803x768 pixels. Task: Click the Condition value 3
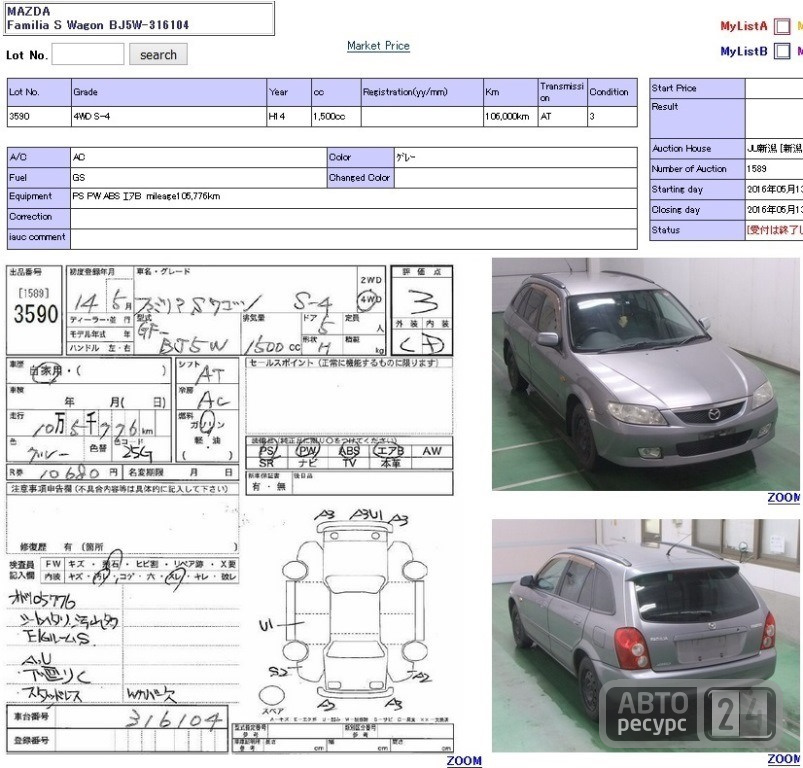coord(612,117)
